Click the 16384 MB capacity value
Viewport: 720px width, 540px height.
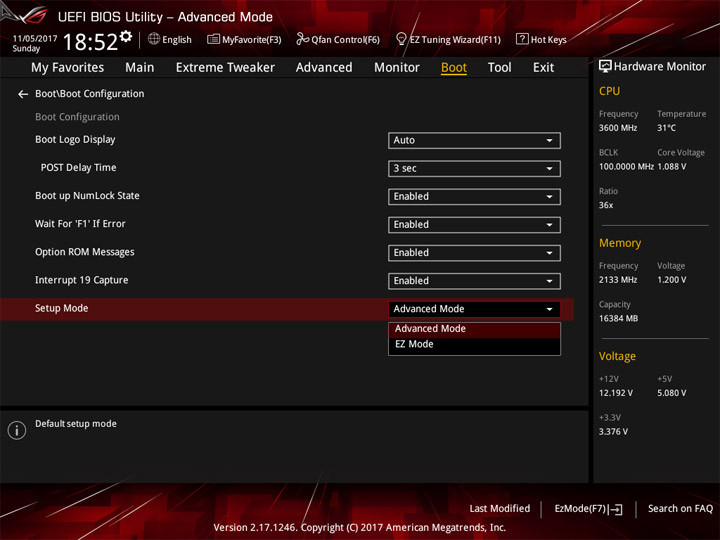[618, 319]
